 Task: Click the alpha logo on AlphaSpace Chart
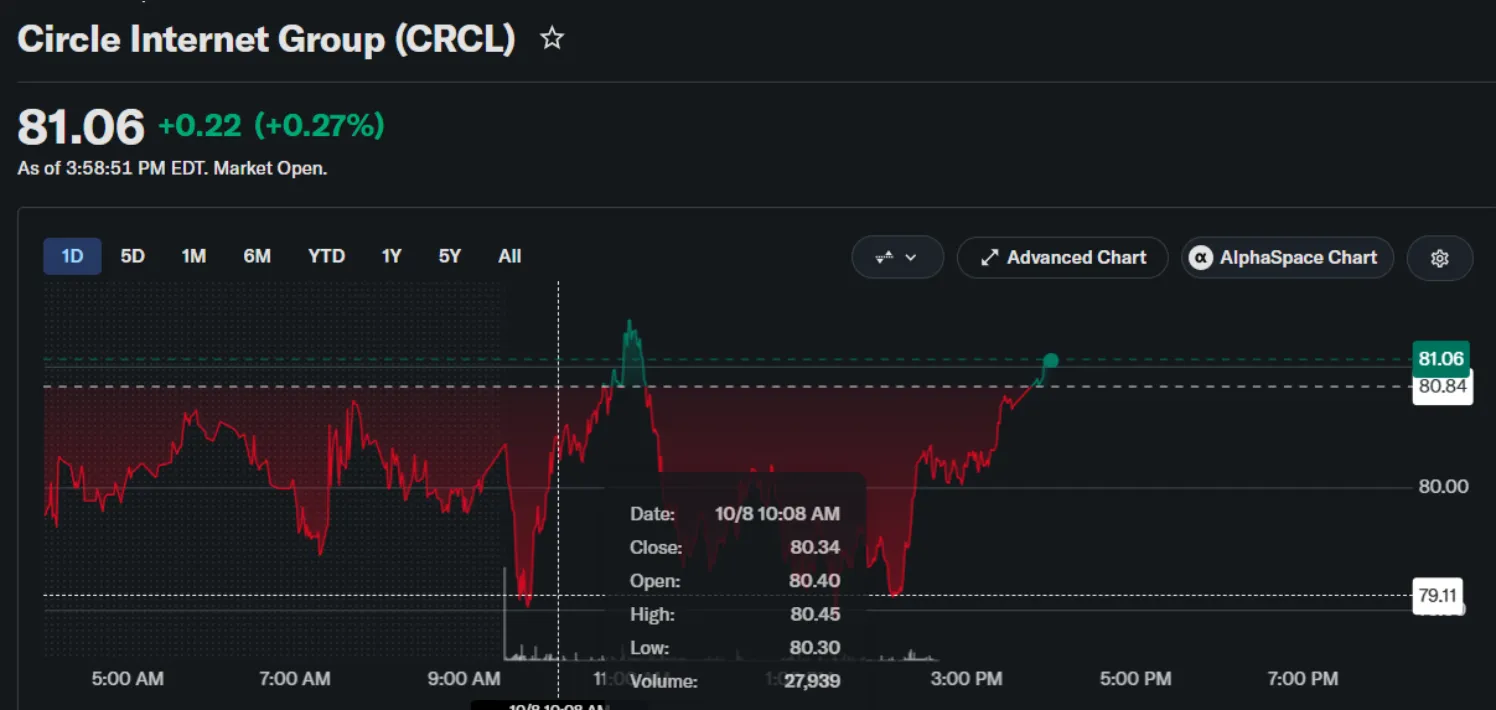click(x=1200, y=258)
